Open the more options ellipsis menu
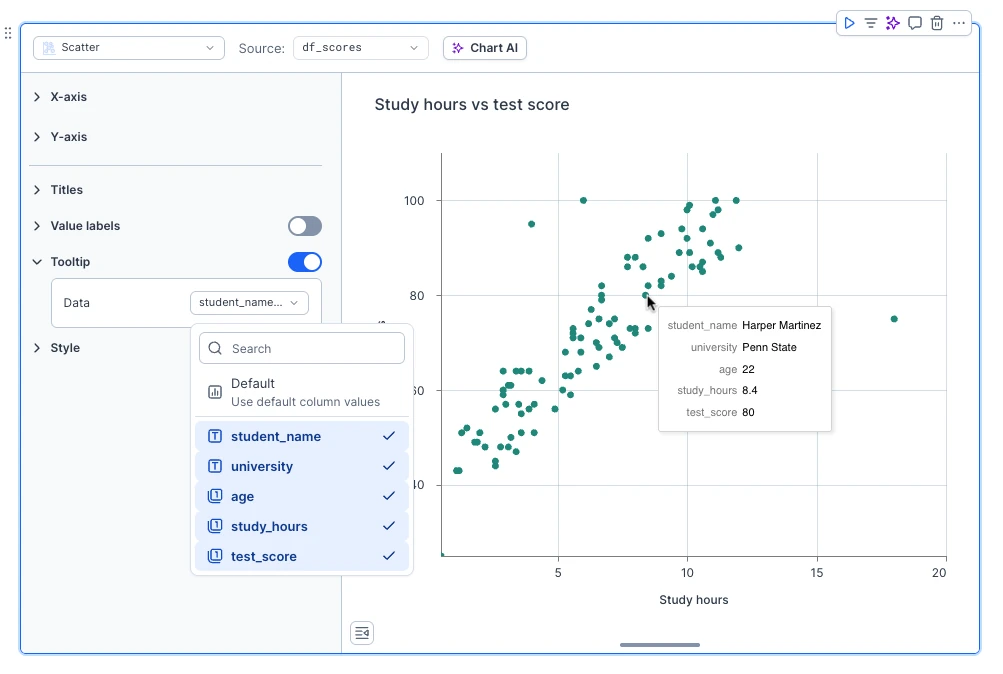Image resolution: width=1003 pixels, height=674 pixels. click(x=958, y=23)
